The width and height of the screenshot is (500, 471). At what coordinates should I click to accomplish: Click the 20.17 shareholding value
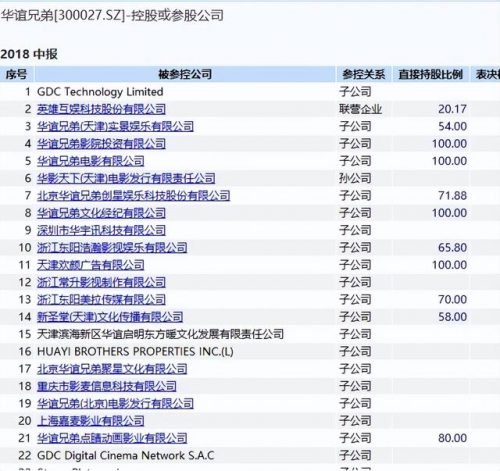pyautogui.click(x=452, y=109)
